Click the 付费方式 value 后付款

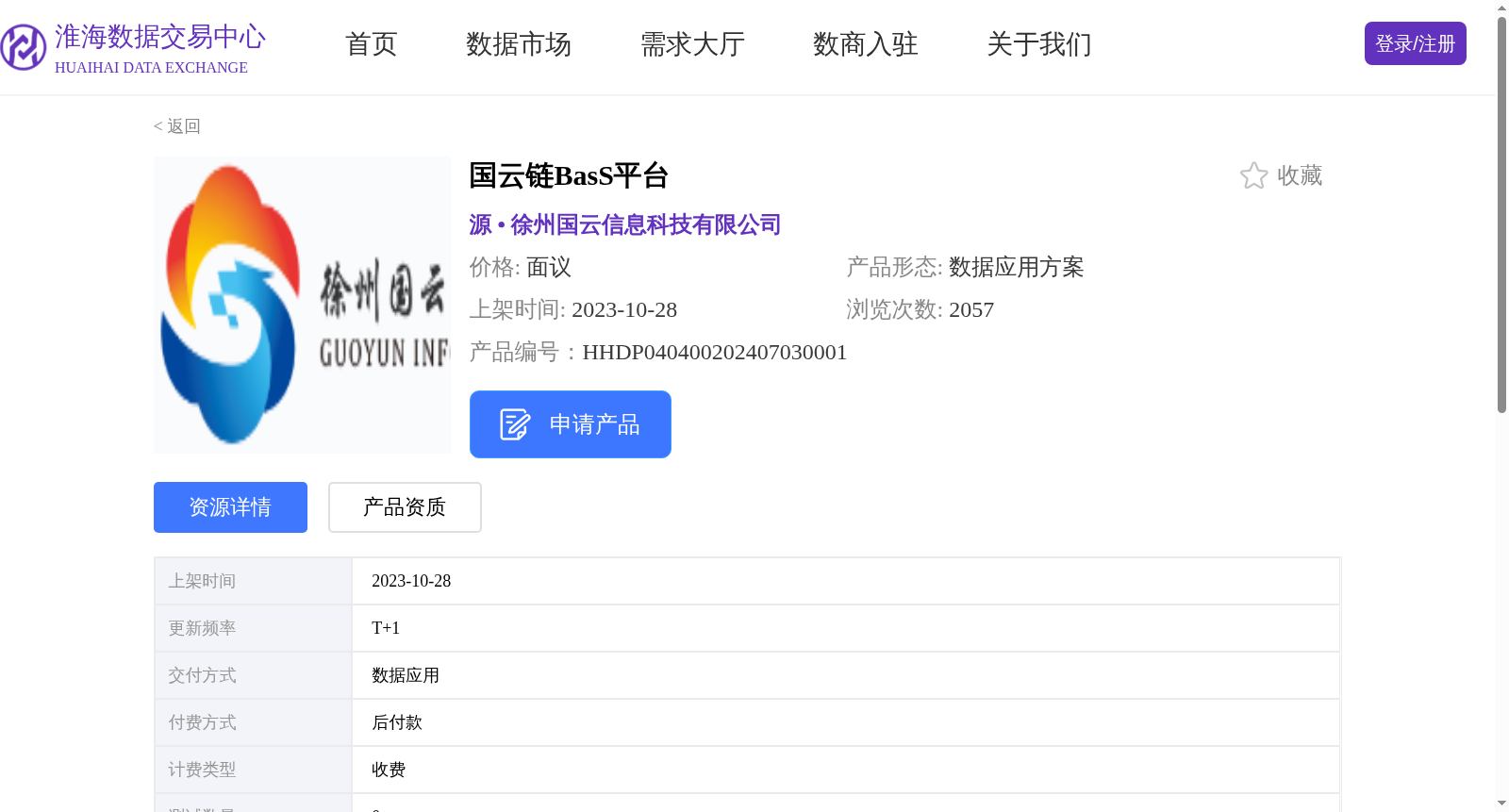click(397, 722)
